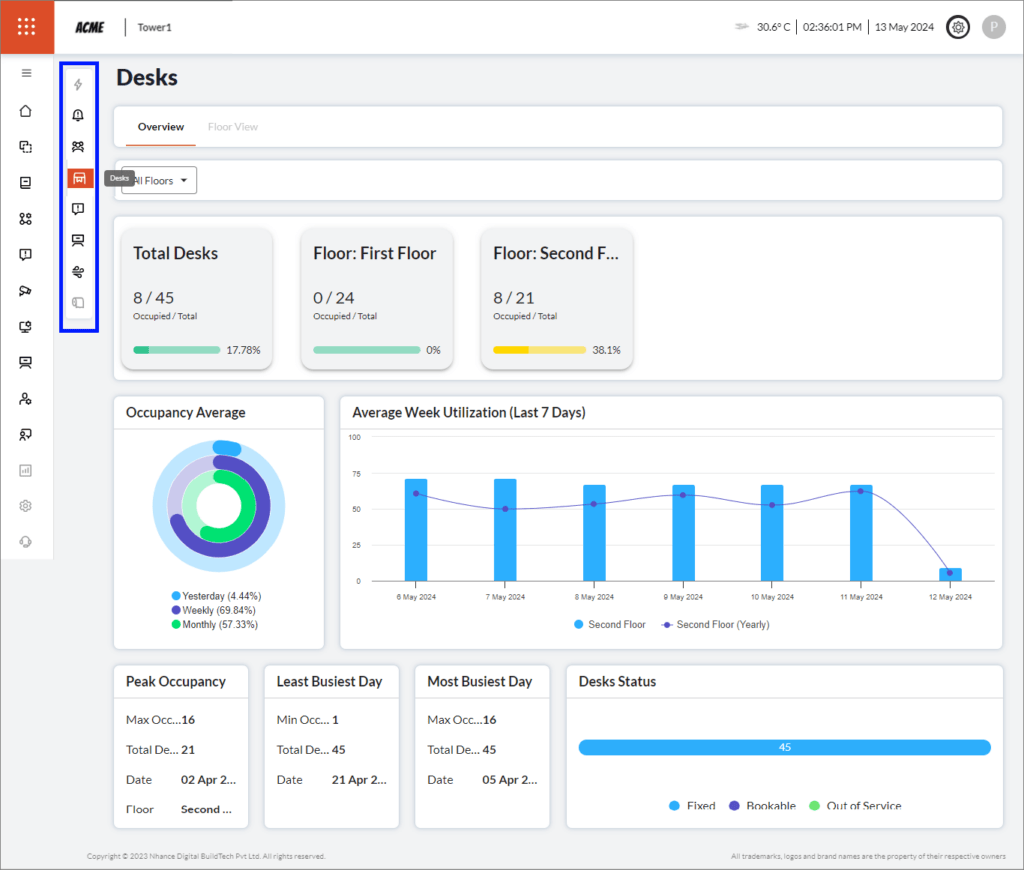Click the Floor: Second Floor card

(x=556, y=298)
